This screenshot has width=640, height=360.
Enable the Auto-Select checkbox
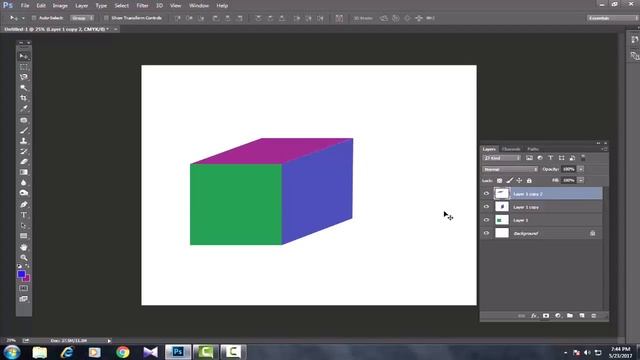(x=34, y=18)
